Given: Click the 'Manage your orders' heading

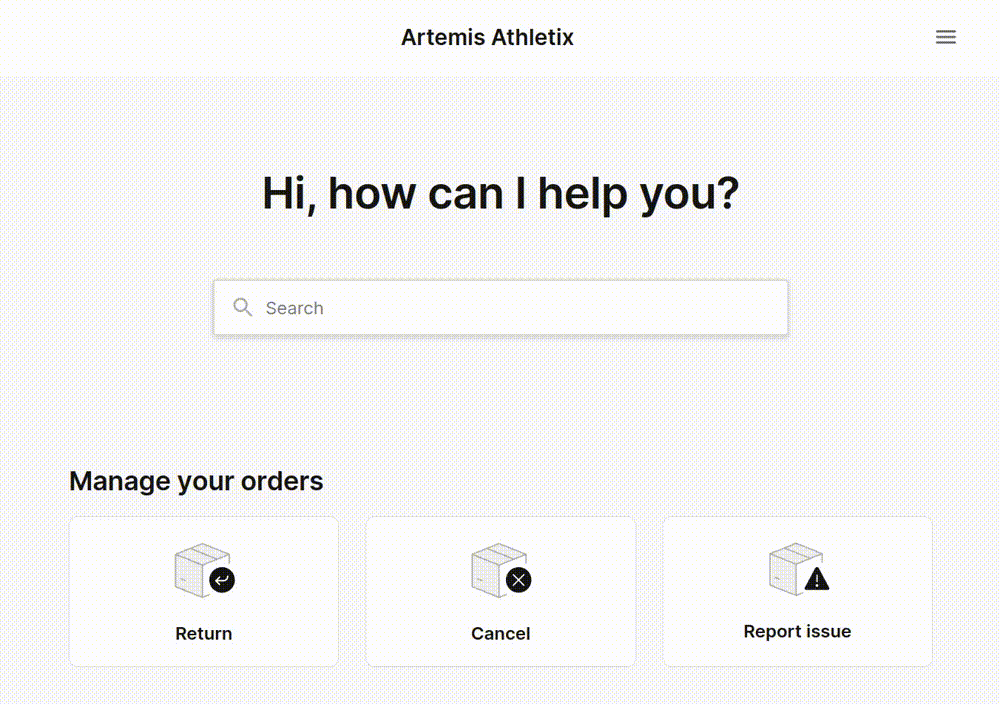Looking at the screenshot, I should [x=196, y=481].
